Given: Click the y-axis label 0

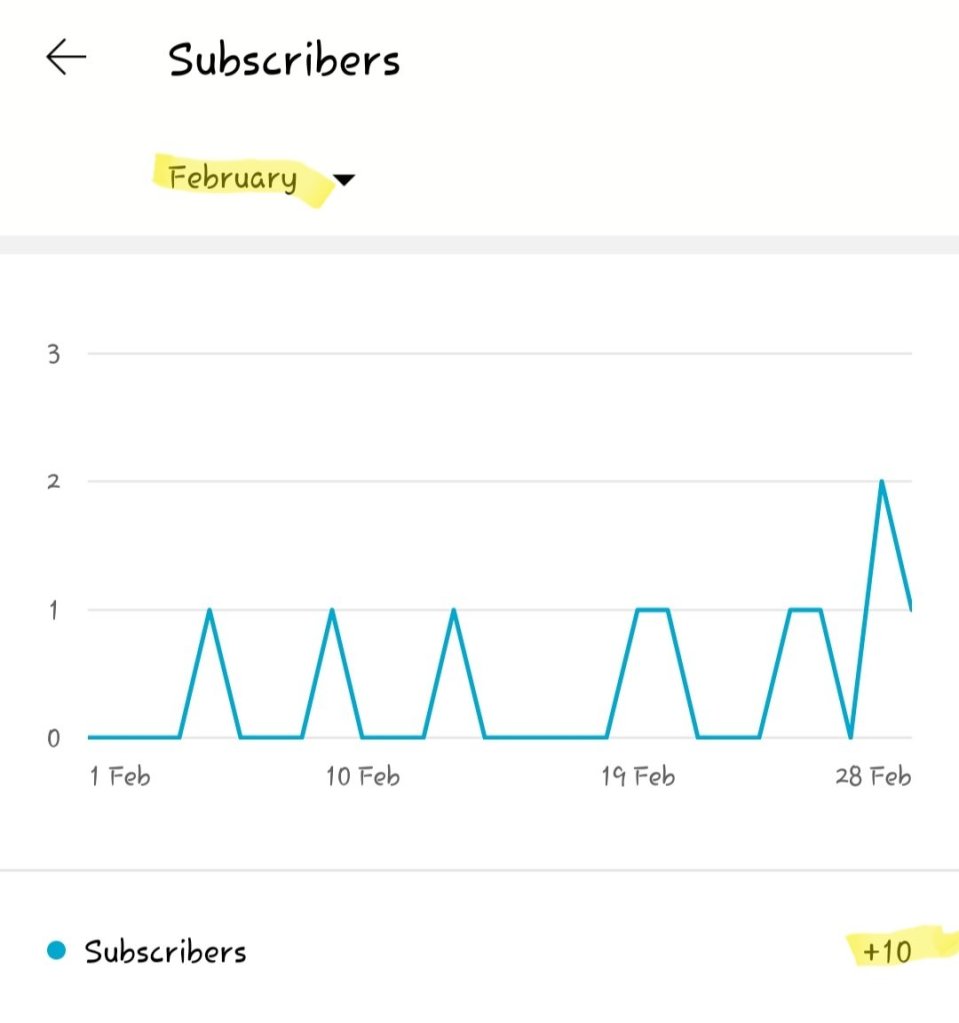Looking at the screenshot, I should coord(54,738).
